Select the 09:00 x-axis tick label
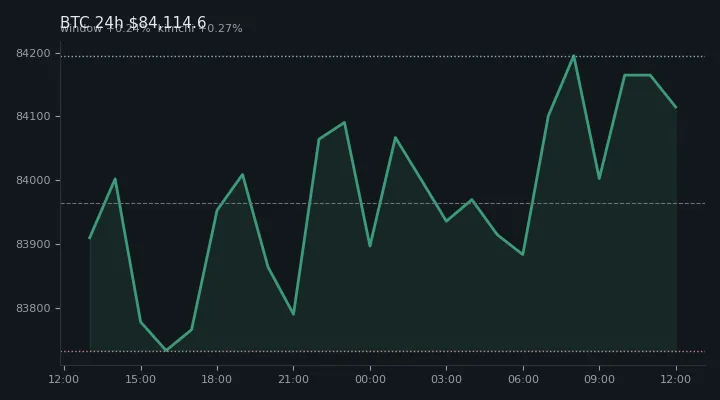This screenshot has height=400, width=720. [x=599, y=379]
